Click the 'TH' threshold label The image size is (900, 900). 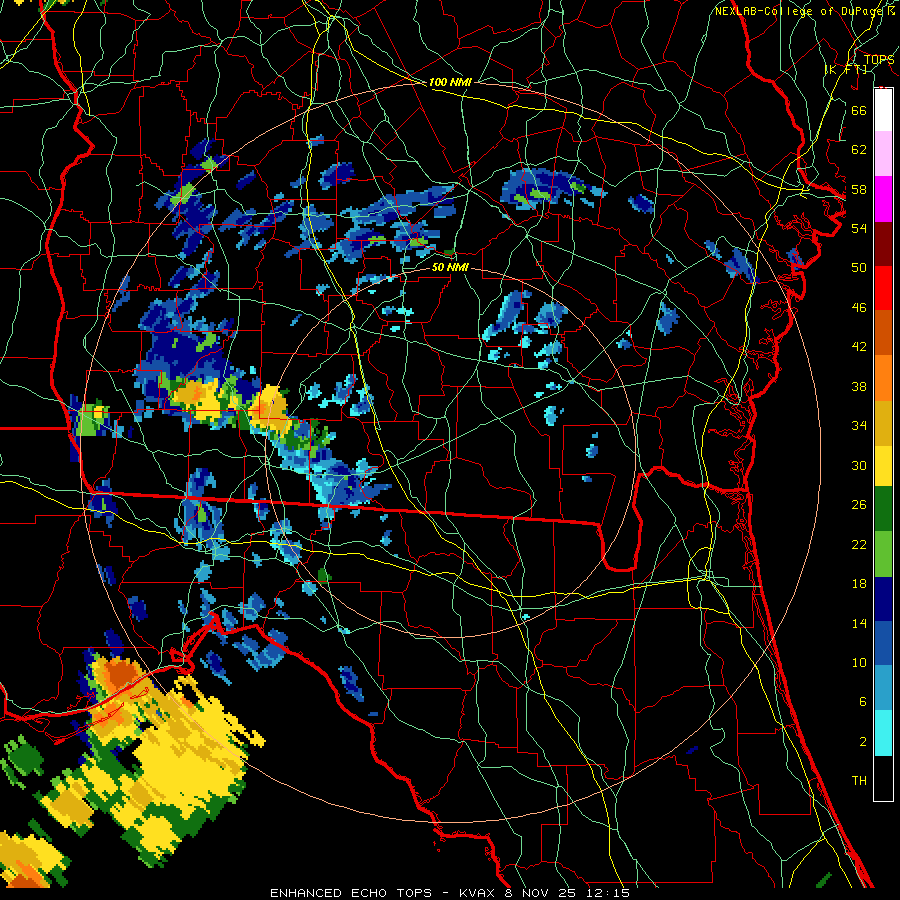pos(859,780)
